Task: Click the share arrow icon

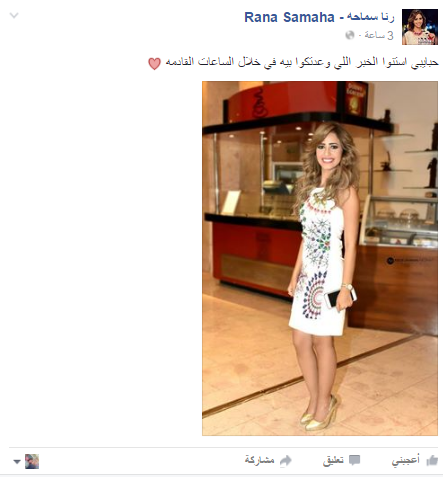Action: 285,461
